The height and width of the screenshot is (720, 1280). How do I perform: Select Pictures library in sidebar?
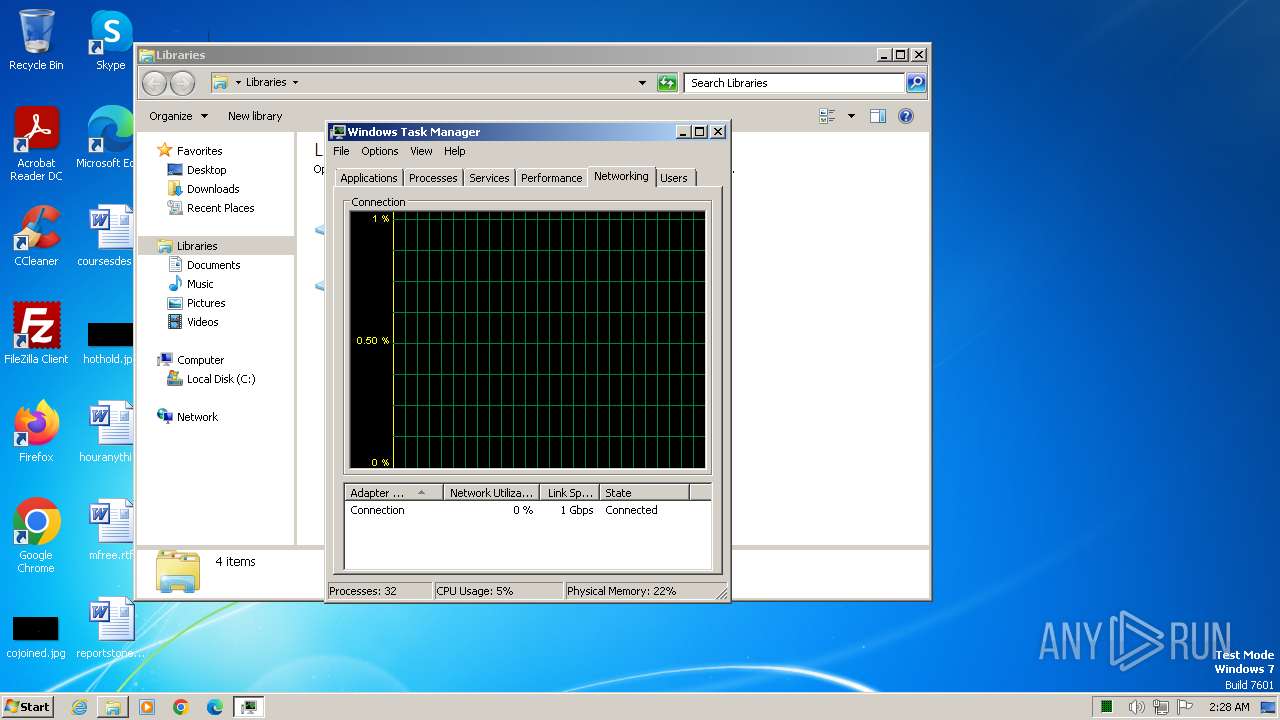[x=206, y=303]
